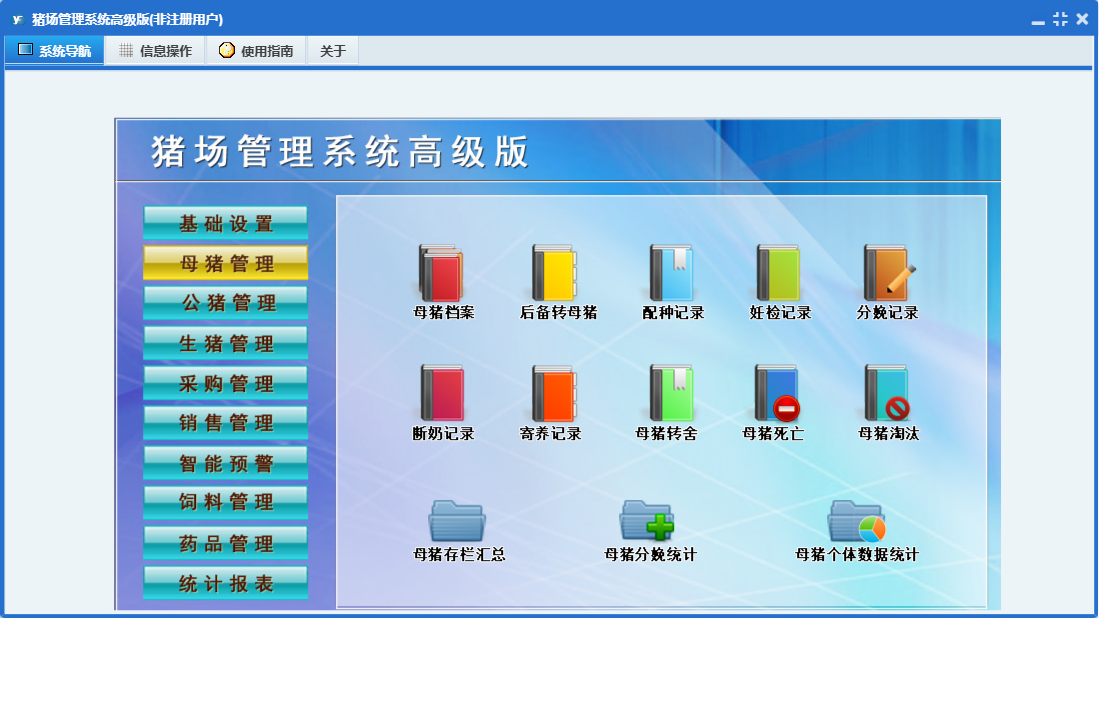This screenshot has width=1099, height=723.
Task: Open the 销售管理 section
Action: [x=226, y=423]
